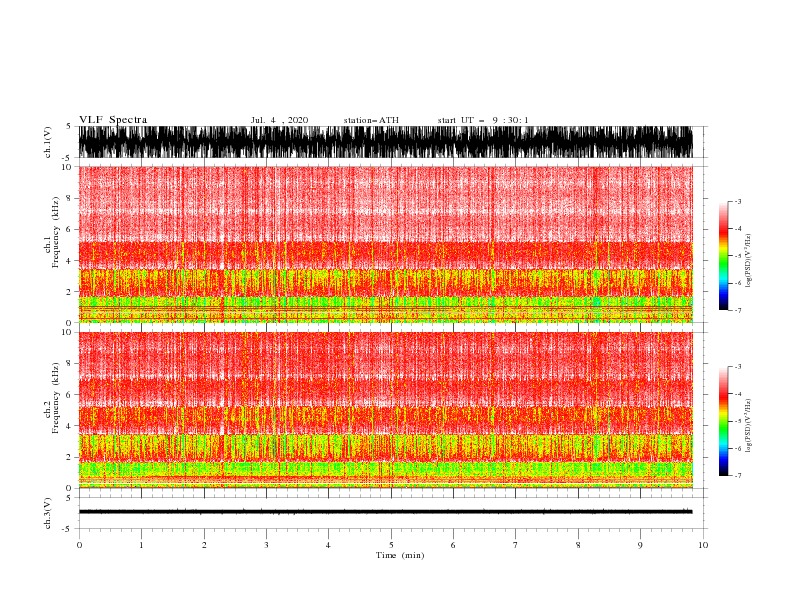Click the "6" tick on ch.2 frequency axis

pyautogui.click(x=70, y=395)
